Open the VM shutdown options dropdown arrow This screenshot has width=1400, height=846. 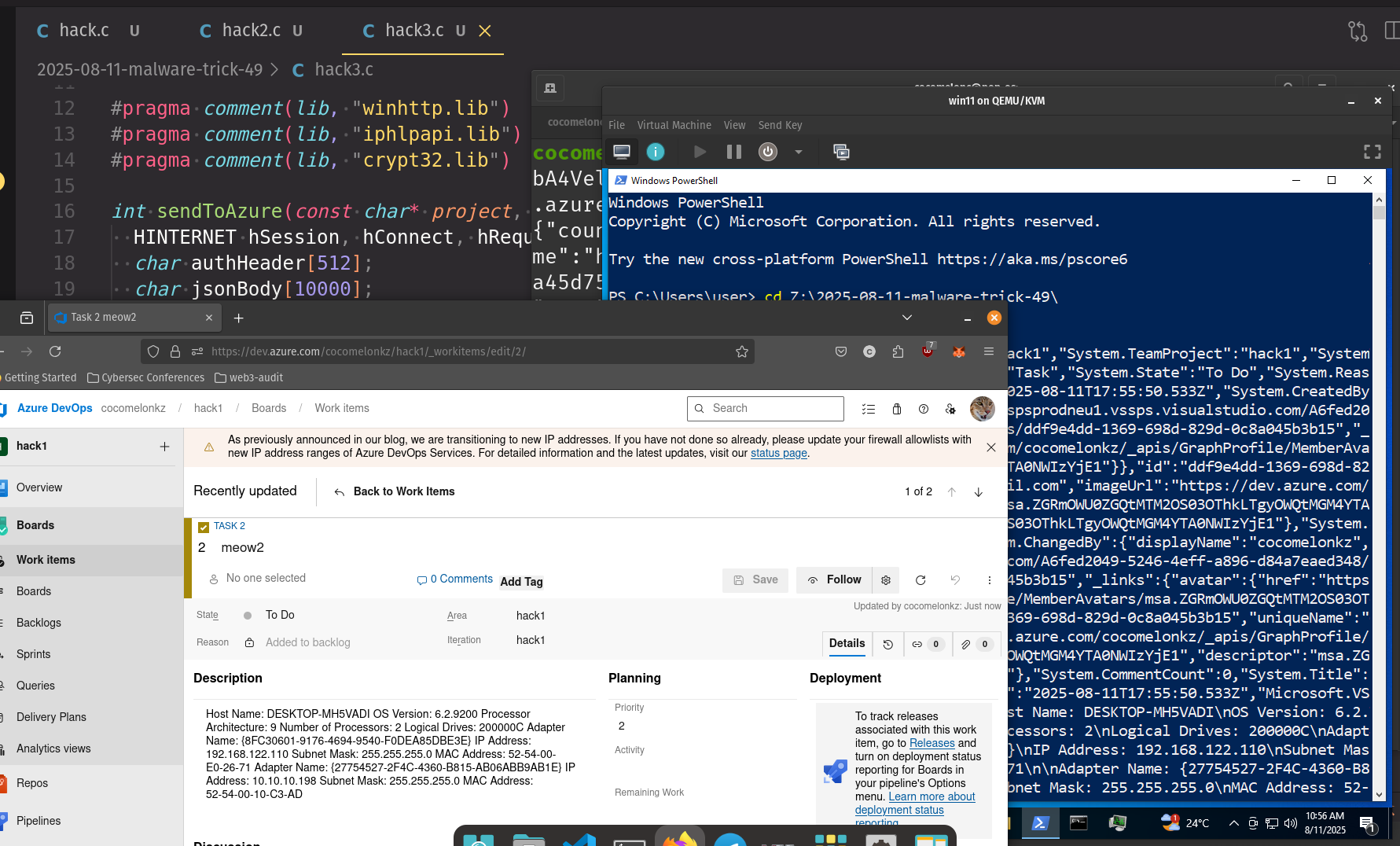tap(799, 152)
